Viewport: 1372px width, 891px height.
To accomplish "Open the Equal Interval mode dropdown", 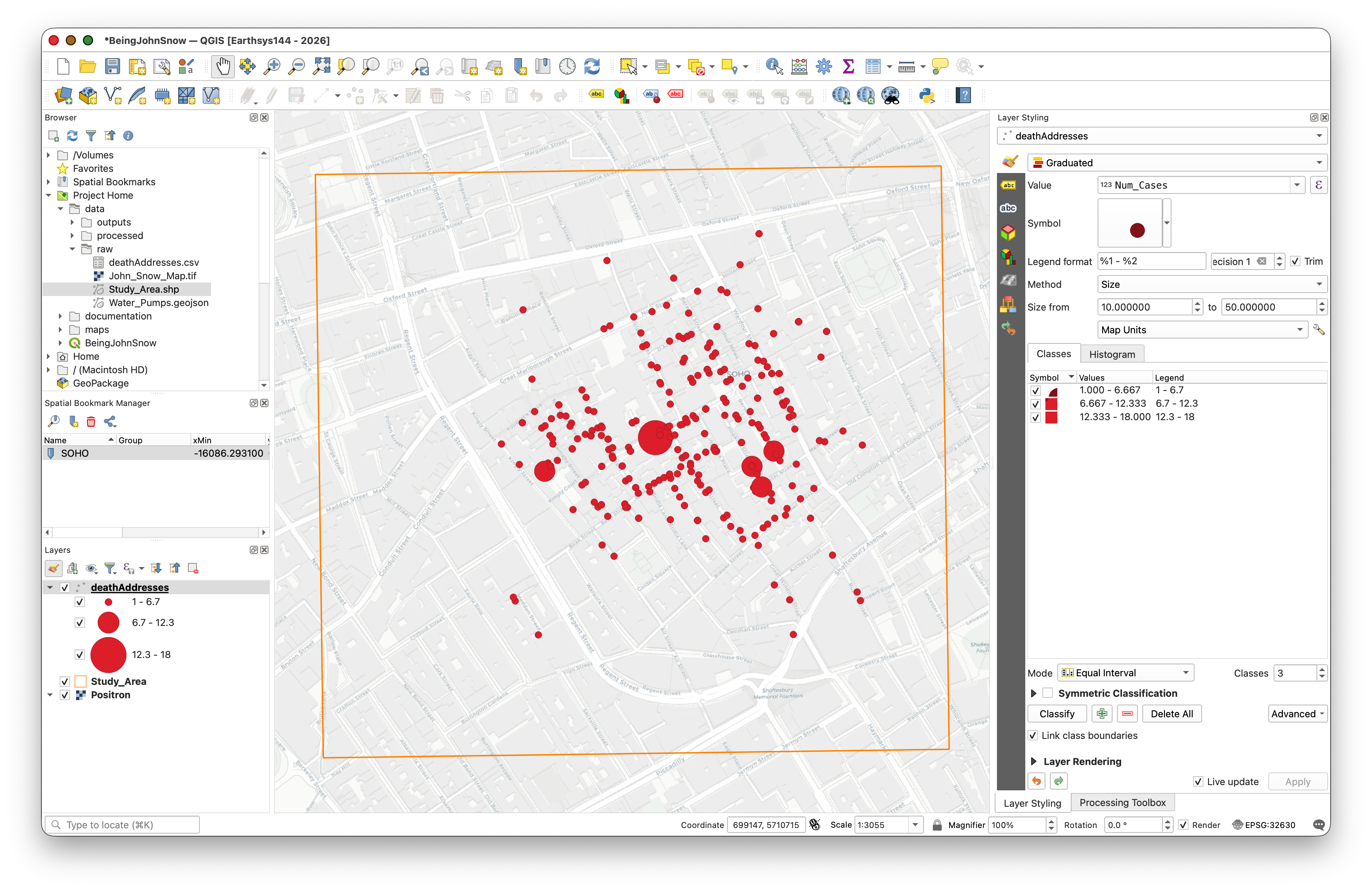I will [x=1125, y=673].
